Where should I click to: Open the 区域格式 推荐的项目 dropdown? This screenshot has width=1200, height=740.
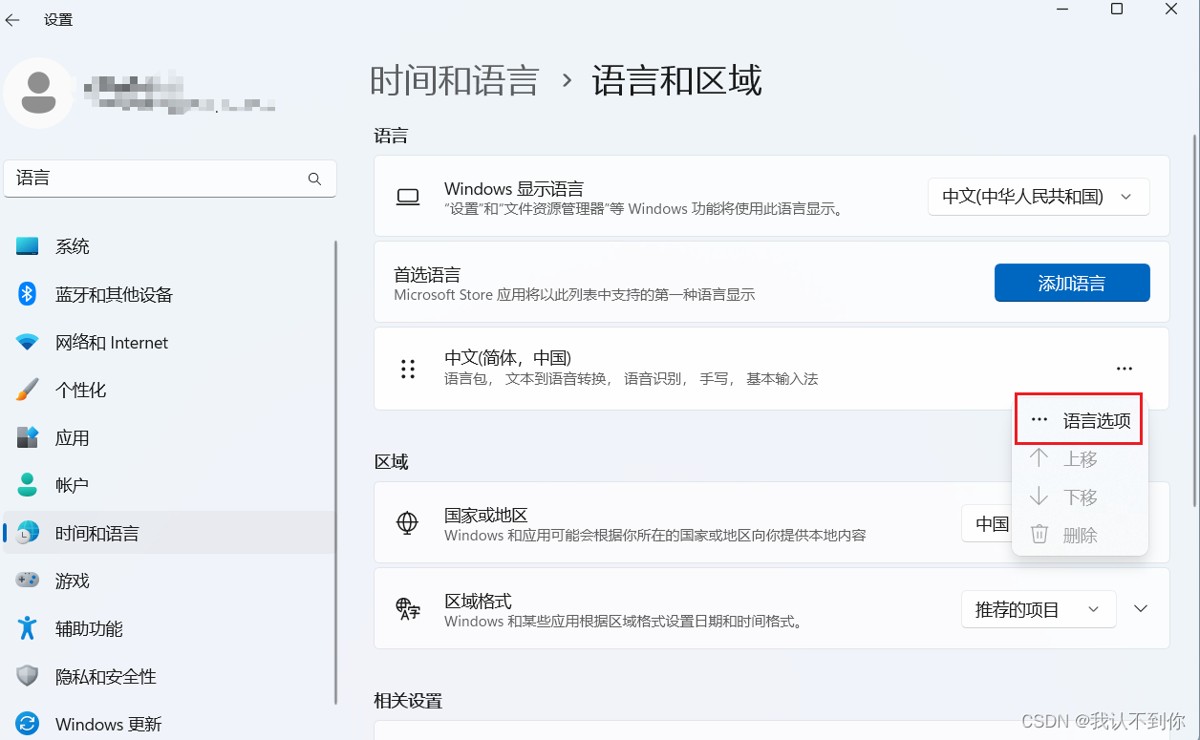click(x=1039, y=609)
